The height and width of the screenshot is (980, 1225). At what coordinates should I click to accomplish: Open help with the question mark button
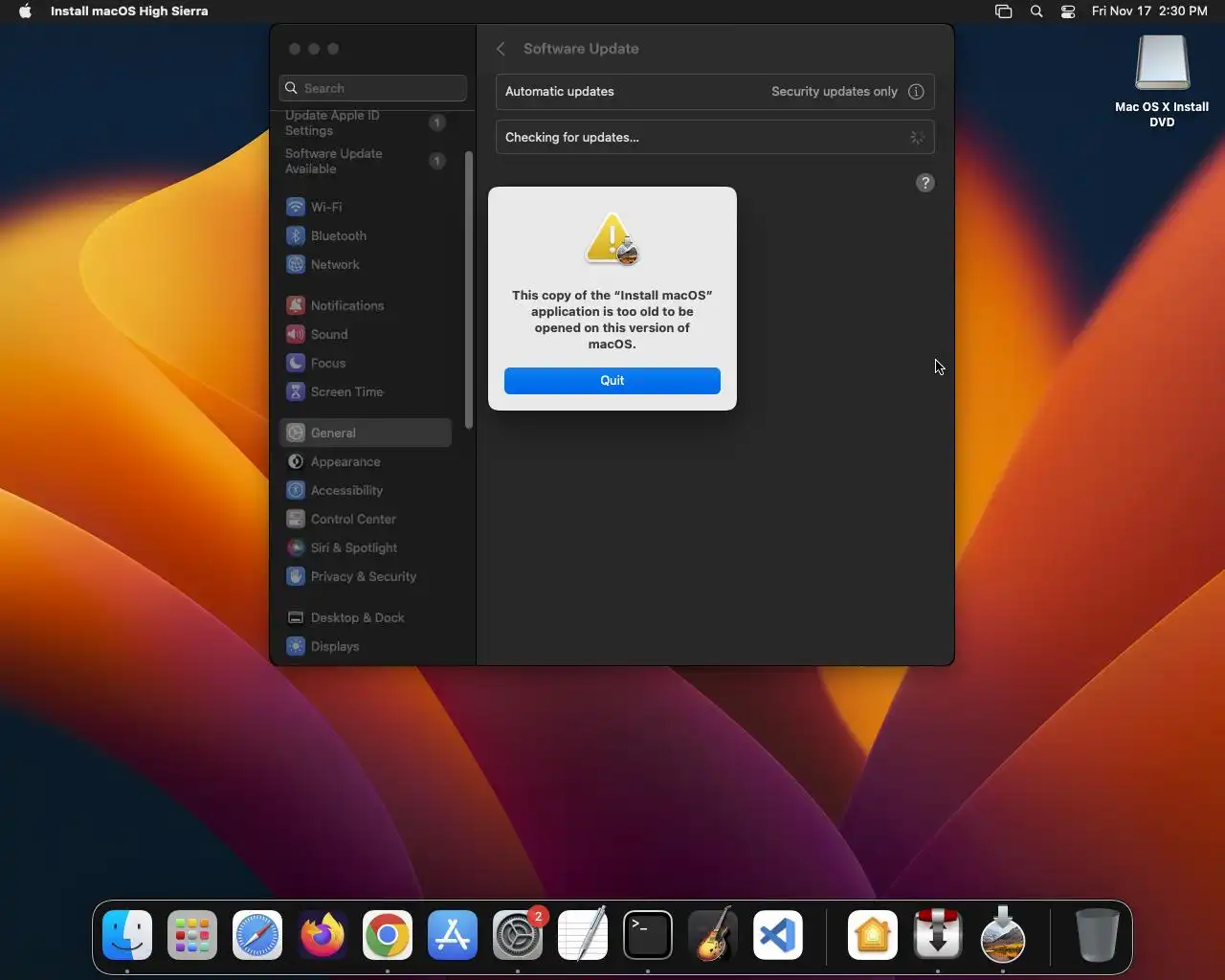tap(925, 183)
